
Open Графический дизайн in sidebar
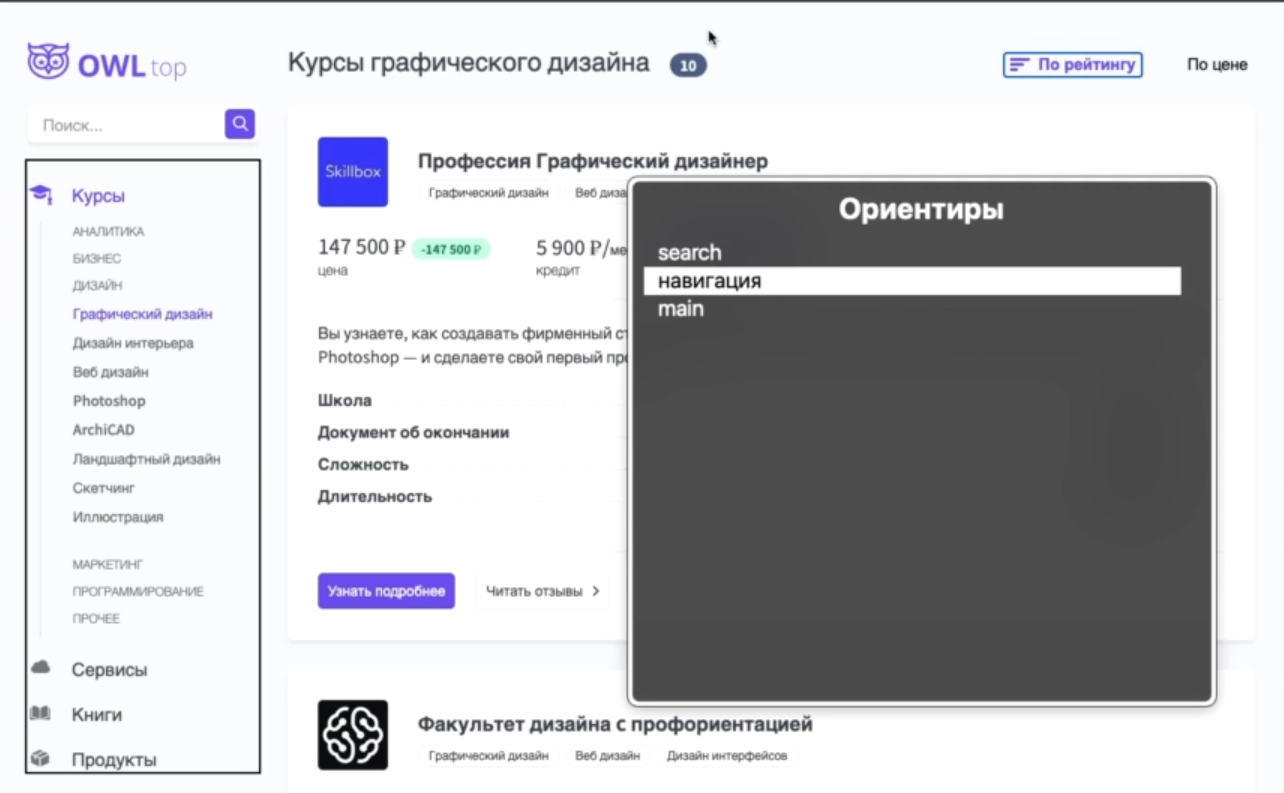click(x=142, y=314)
